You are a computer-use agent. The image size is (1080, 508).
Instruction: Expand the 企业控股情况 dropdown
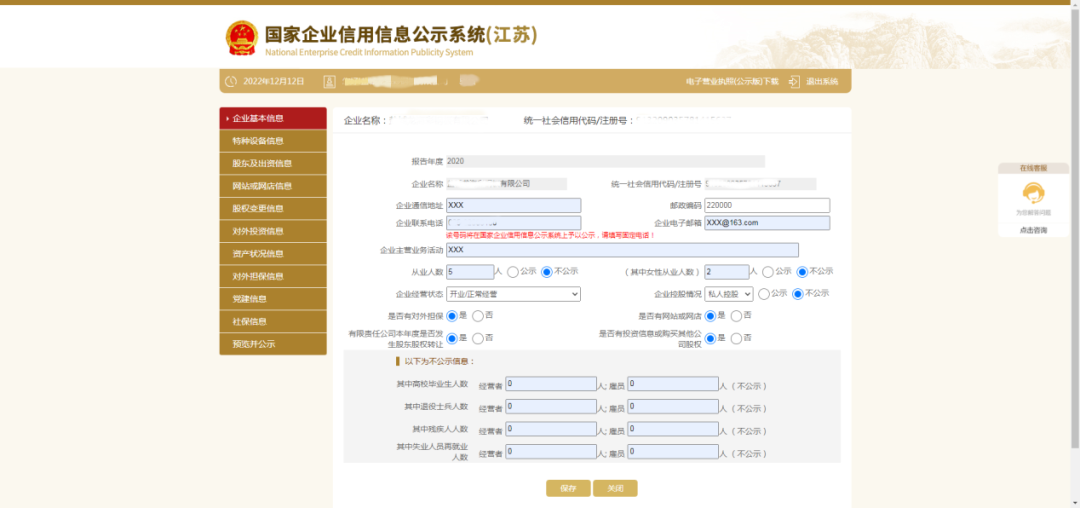click(x=728, y=294)
